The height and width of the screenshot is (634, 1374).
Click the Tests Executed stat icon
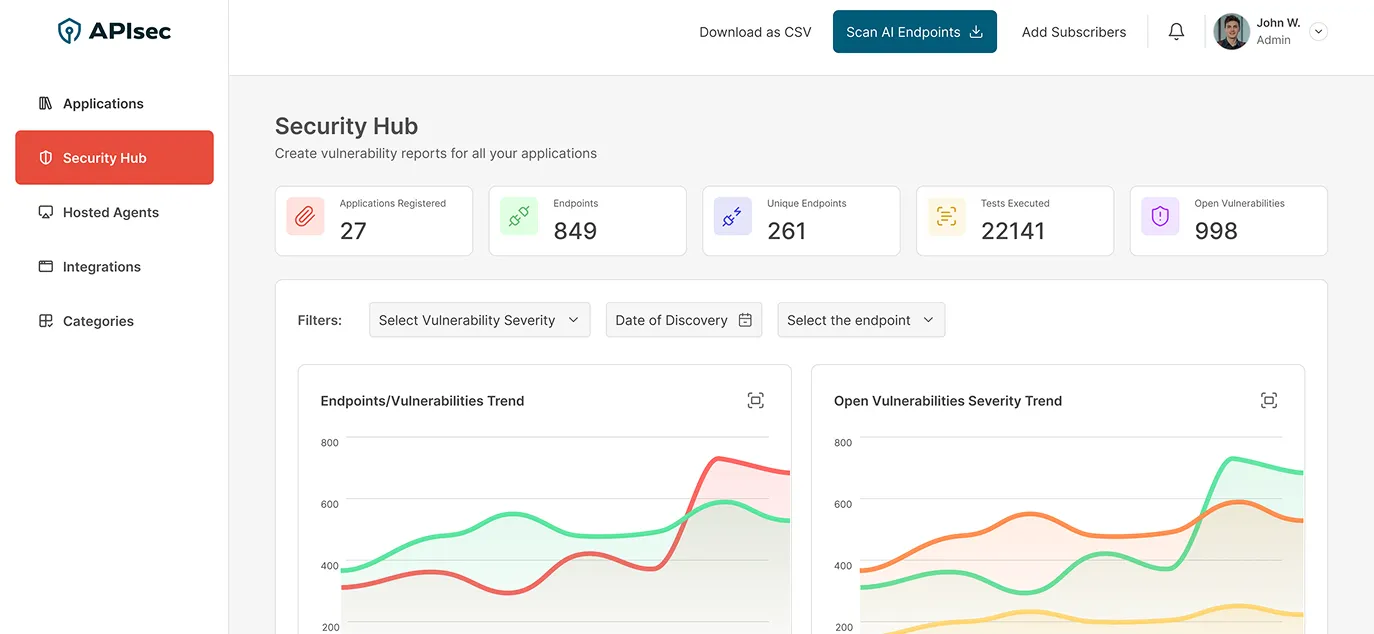pyautogui.click(x=945, y=215)
